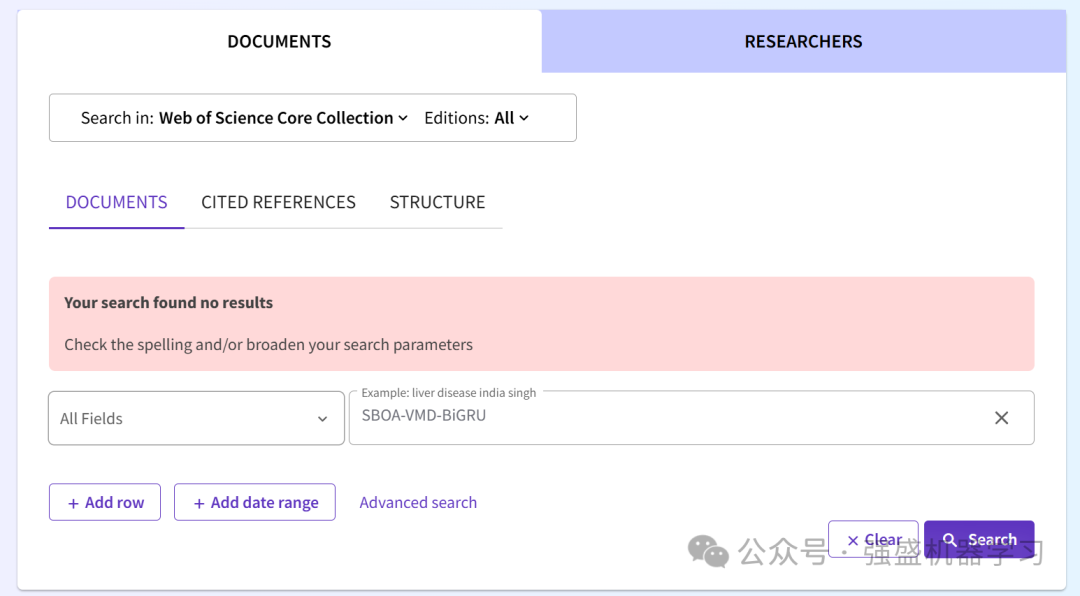Viewport: 1080px width, 596px height.
Task: Click chevron arrow in All Fields box
Action: click(x=322, y=419)
